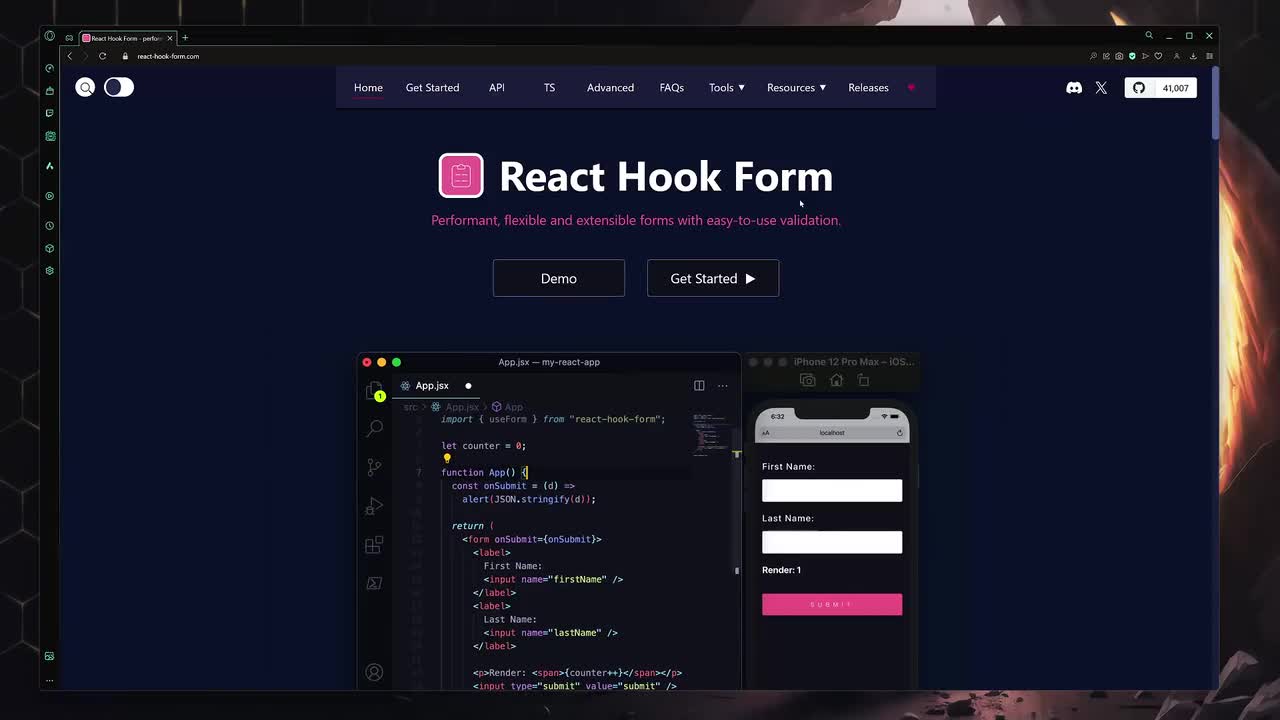Screen dimensions: 1280x720
Task: Click the simulator home icon
Action: [836, 380]
